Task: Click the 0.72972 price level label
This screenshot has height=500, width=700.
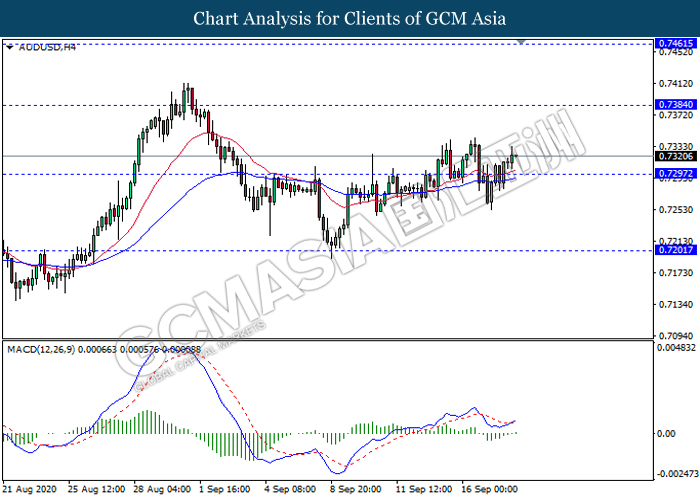Action: click(676, 174)
